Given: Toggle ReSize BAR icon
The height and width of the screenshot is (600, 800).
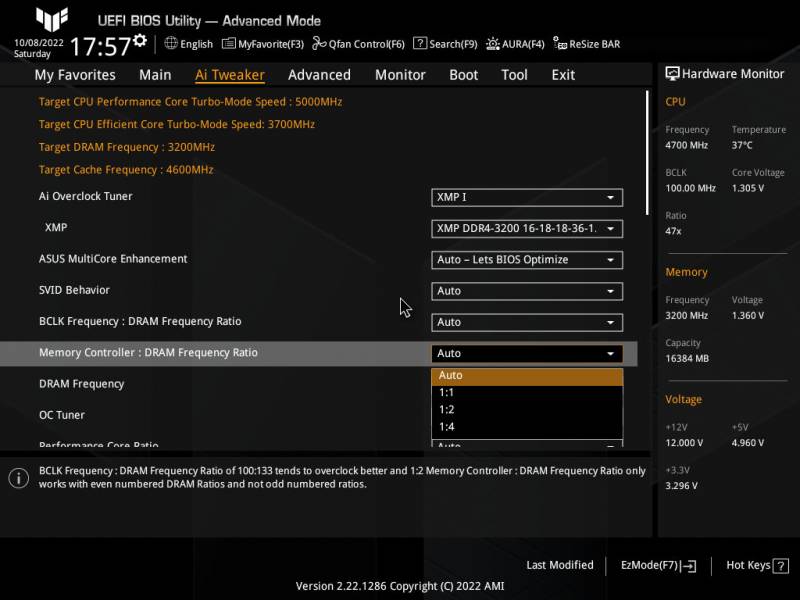Looking at the screenshot, I should click(560, 44).
